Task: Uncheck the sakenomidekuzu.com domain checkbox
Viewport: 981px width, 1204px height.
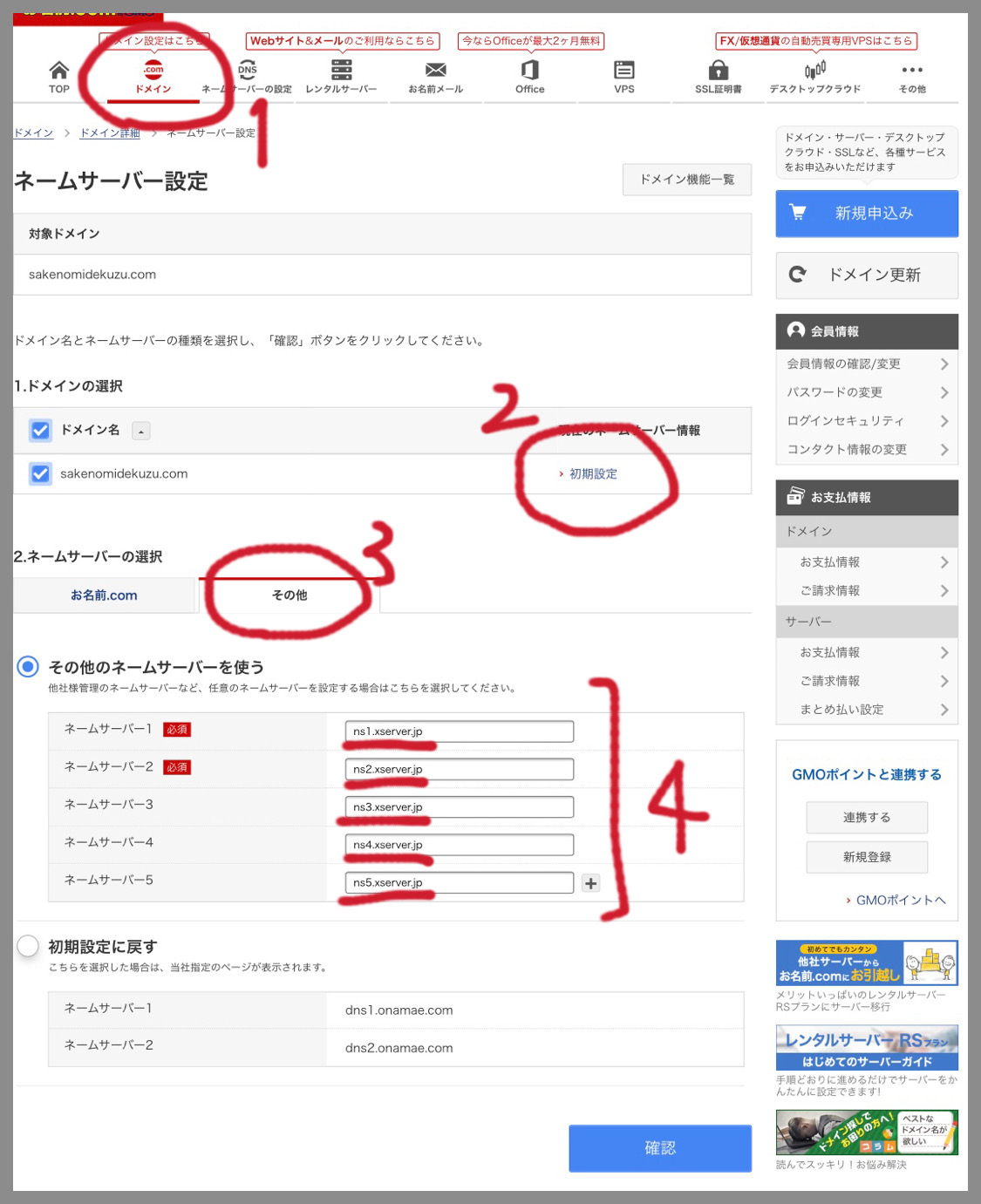Action: [40, 473]
